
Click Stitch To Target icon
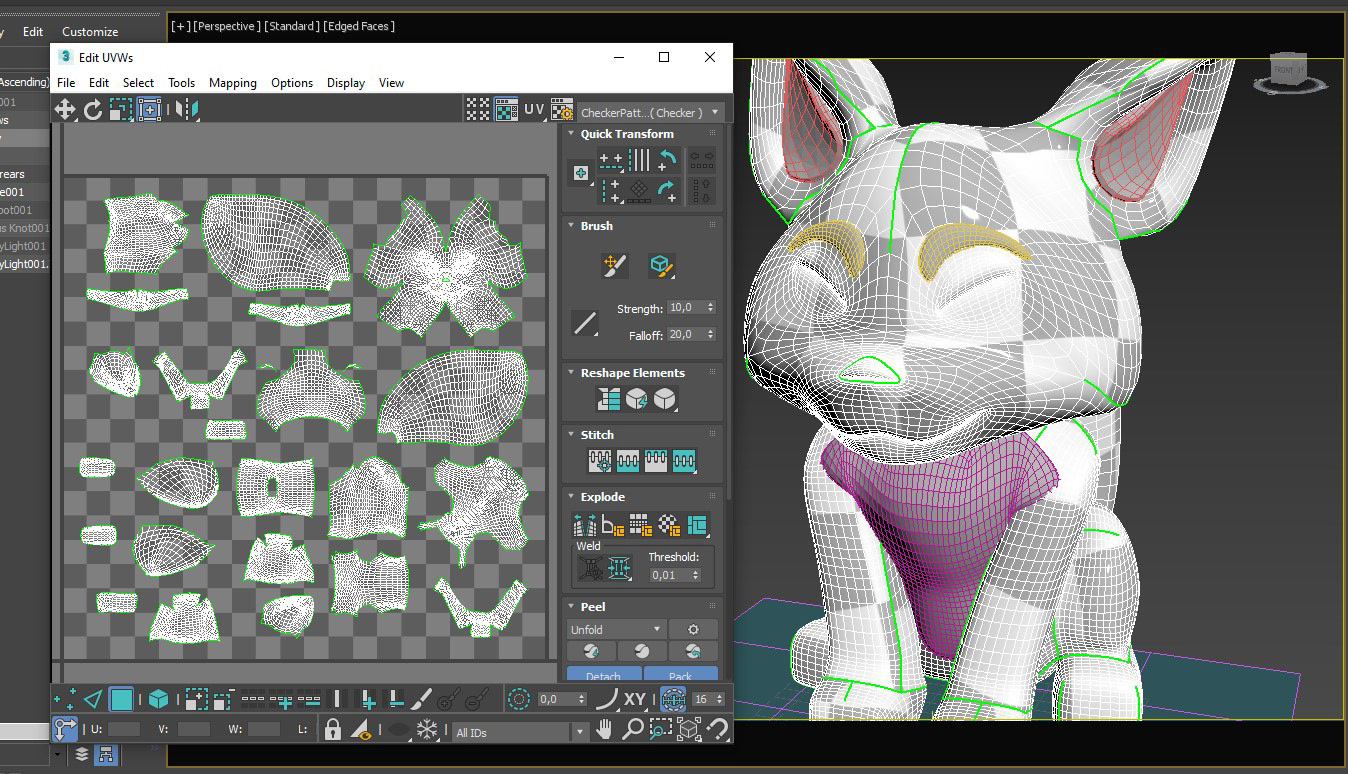click(x=600, y=461)
